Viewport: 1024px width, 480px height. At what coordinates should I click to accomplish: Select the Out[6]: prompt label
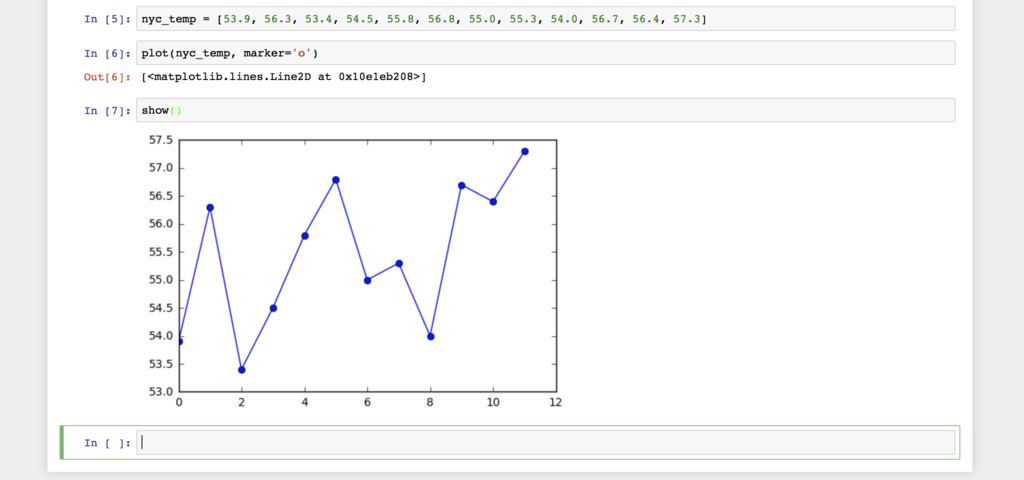pyautogui.click(x=108, y=78)
